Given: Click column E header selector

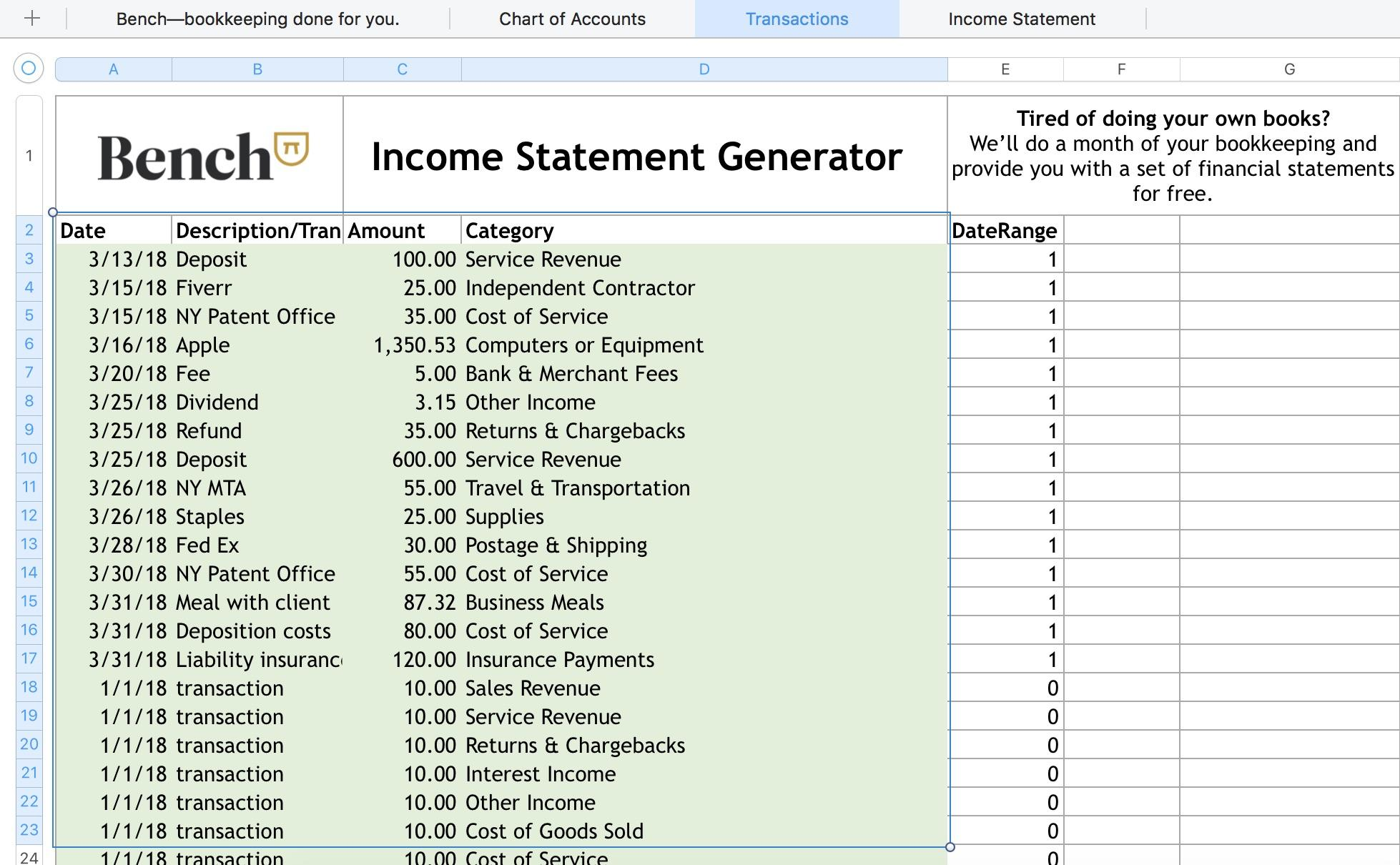Looking at the screenshot, I should point(1005,69).
